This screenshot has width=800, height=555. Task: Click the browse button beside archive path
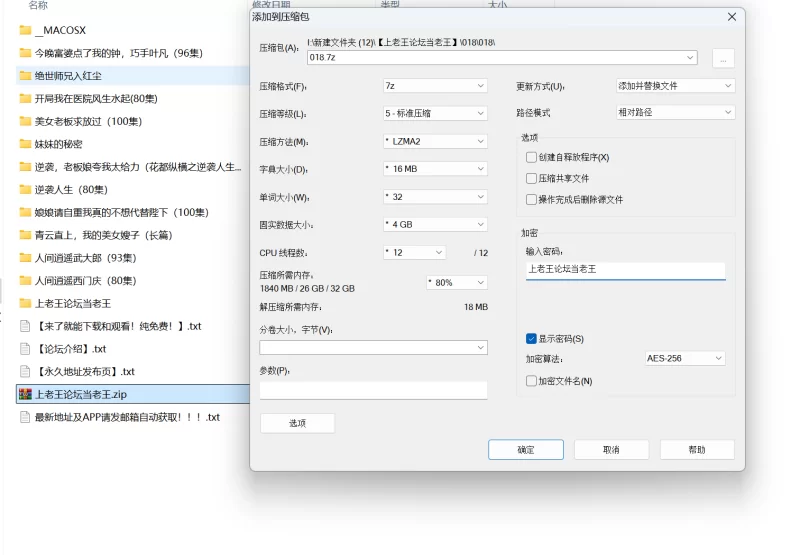click(x=724, y=58)
